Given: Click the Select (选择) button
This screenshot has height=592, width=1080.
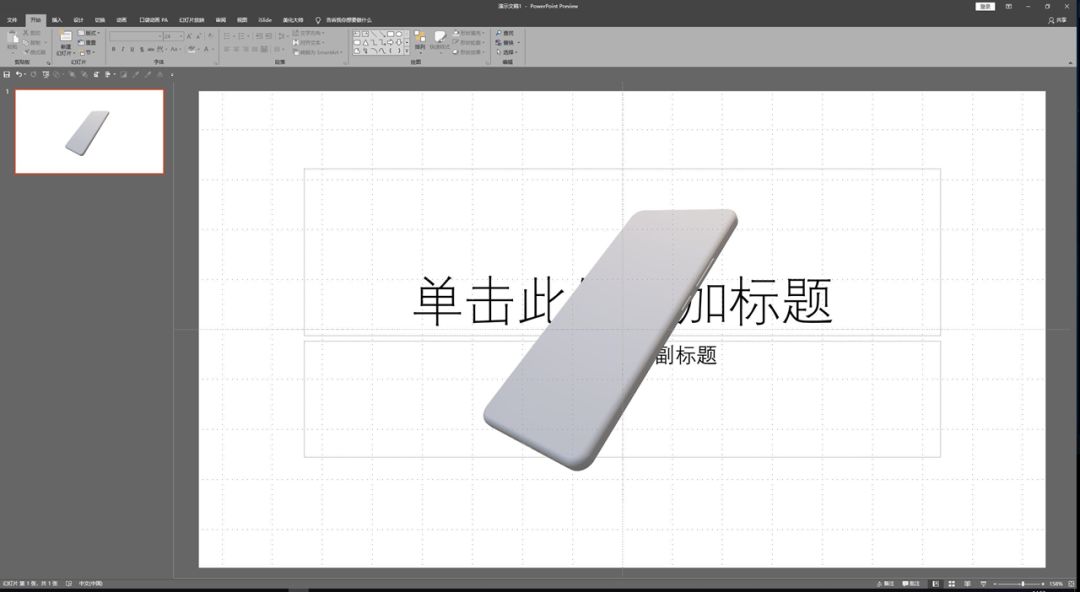Looking at the screenshot, I should (x=506, y=52).
